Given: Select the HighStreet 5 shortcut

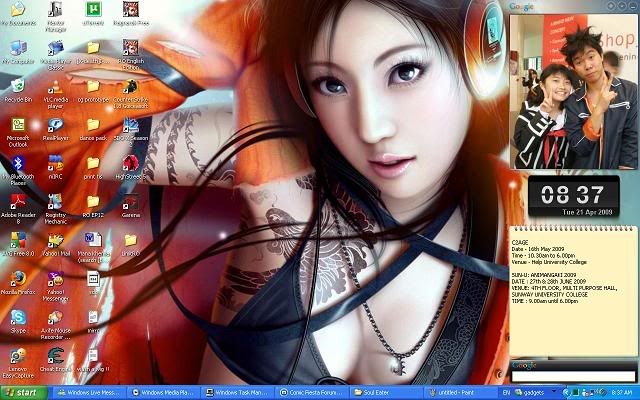Looking at the screenshot, I should click(131, 167).
